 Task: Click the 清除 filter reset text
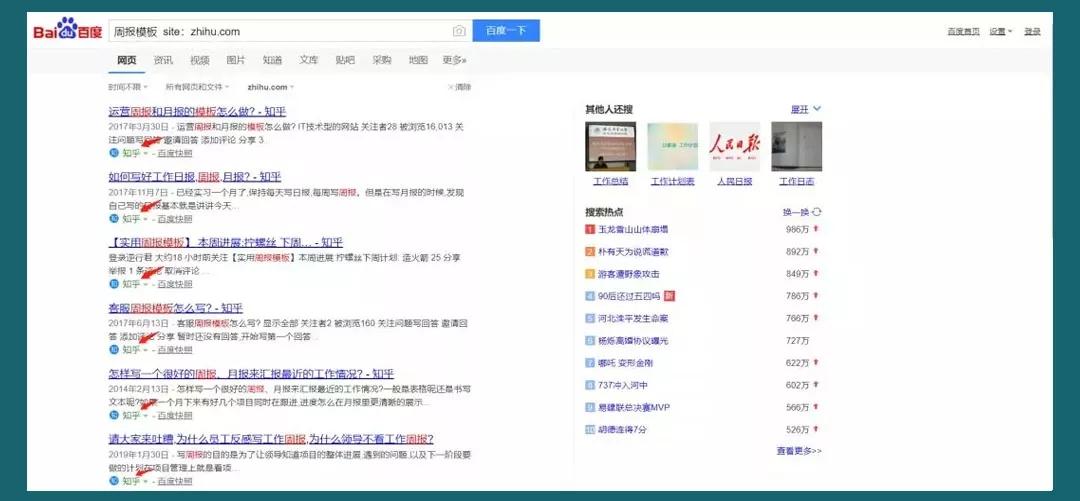tap(464, 87)
